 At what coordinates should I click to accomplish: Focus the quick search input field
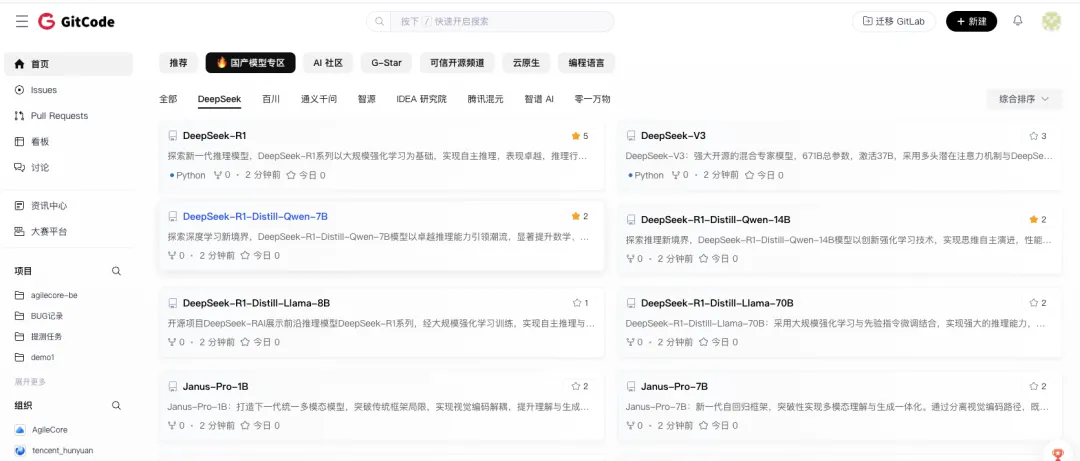503,21
